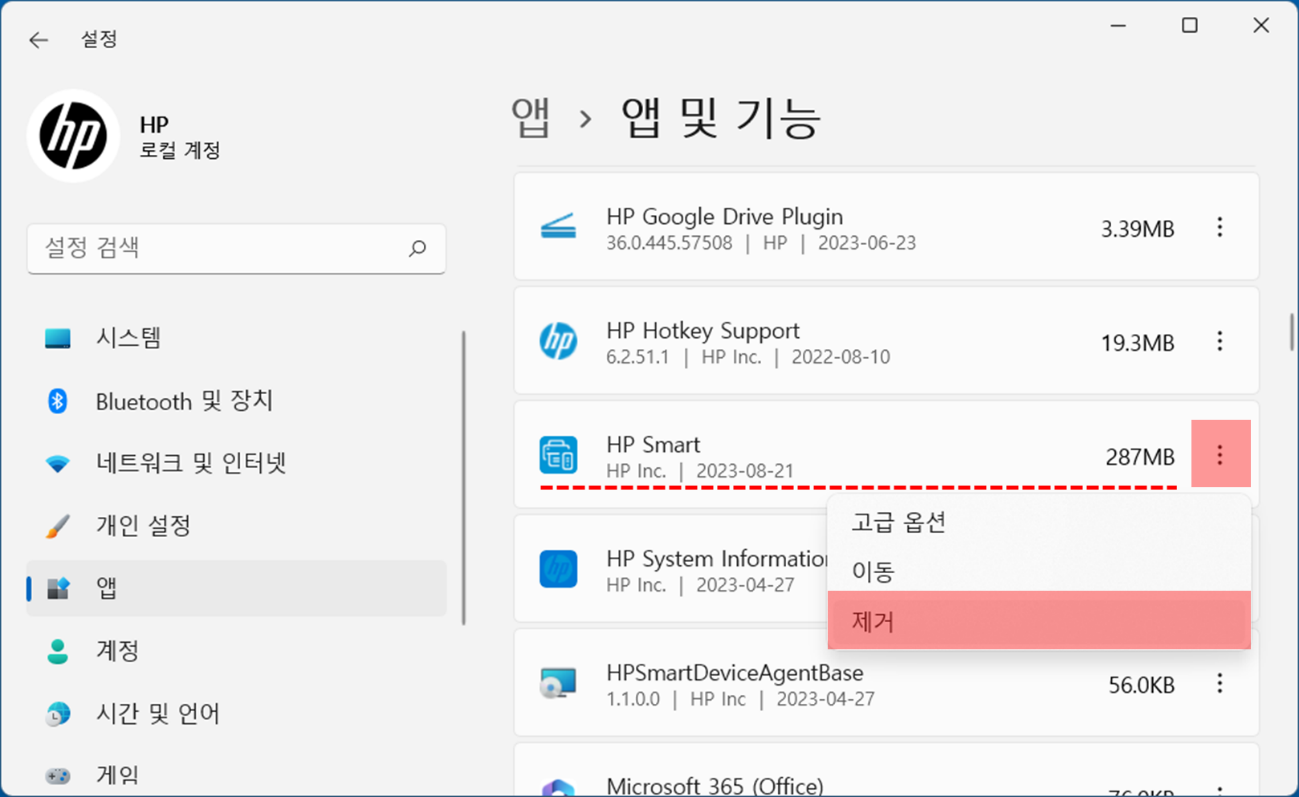
Task: Click the HP Smart app name
Action: pos(653,445)
